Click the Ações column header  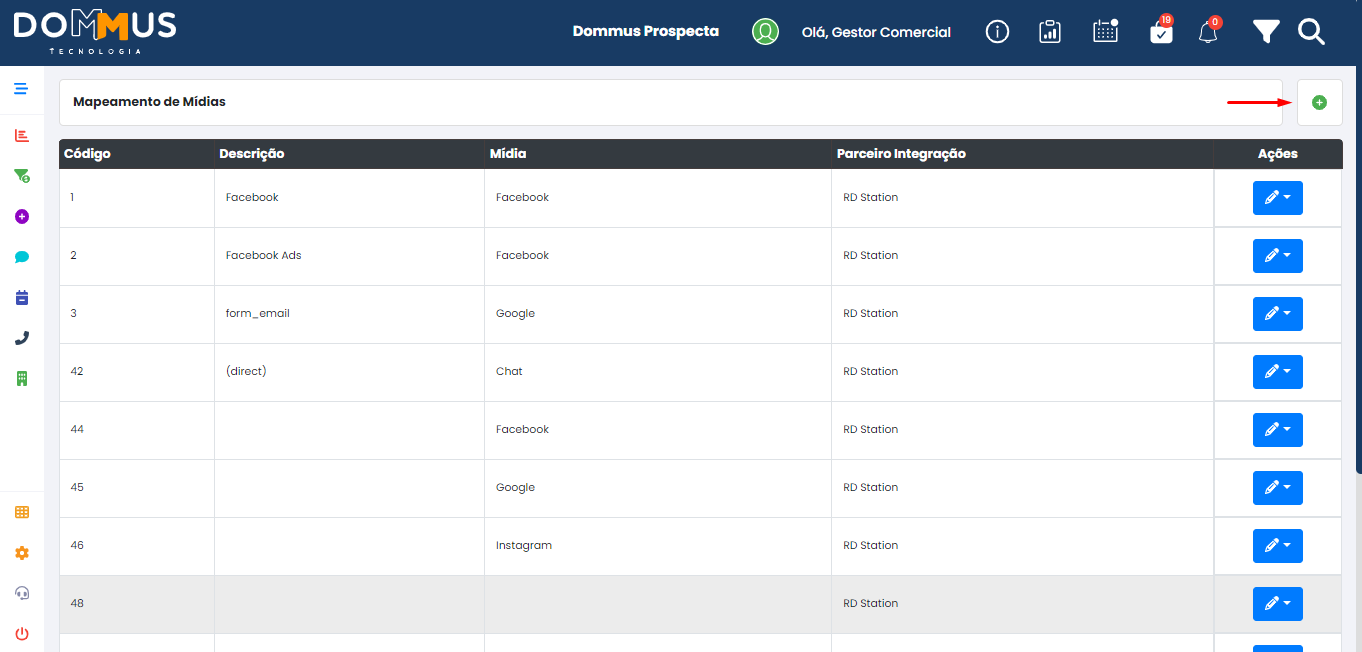tap(1278, 154)
